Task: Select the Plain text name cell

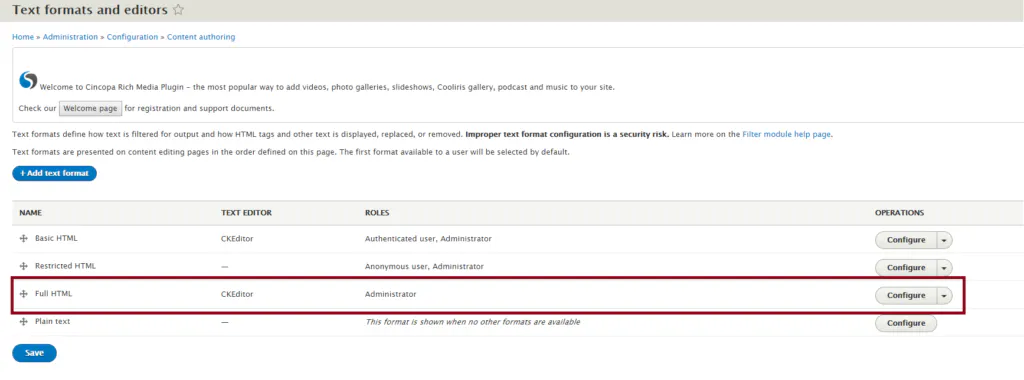Action: tap(53, 322)
